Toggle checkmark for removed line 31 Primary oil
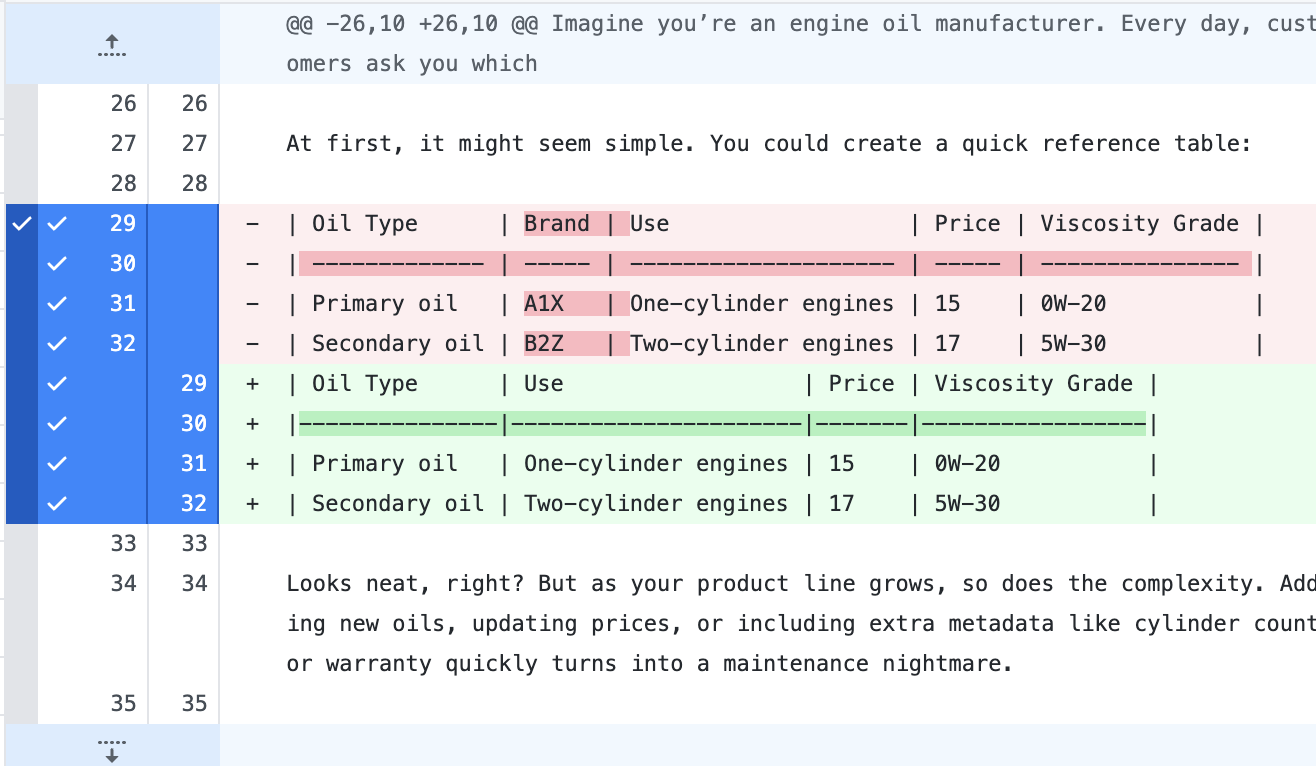 coord(57,304)
